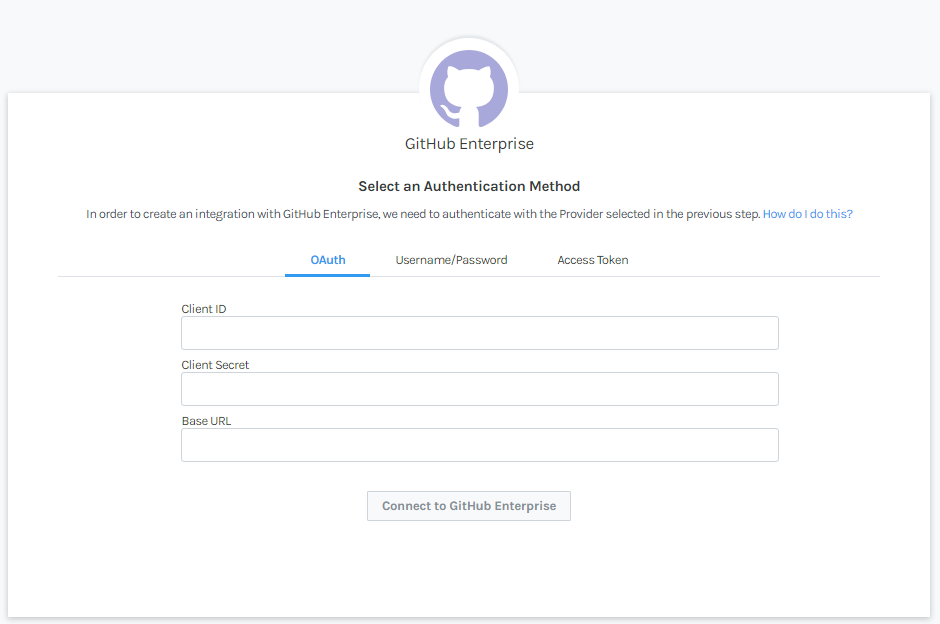This screenshot has width=940, height=624.
Task: Open the "How do I do this?" link
Action: (x=808, y=214)
